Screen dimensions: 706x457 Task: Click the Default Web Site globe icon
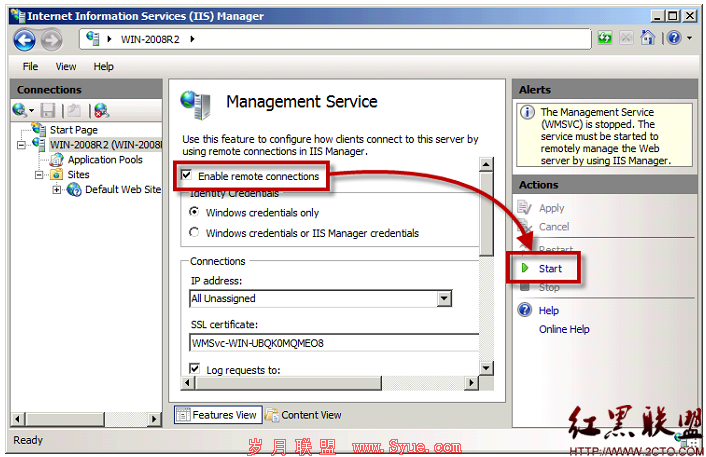coord(74,190)
